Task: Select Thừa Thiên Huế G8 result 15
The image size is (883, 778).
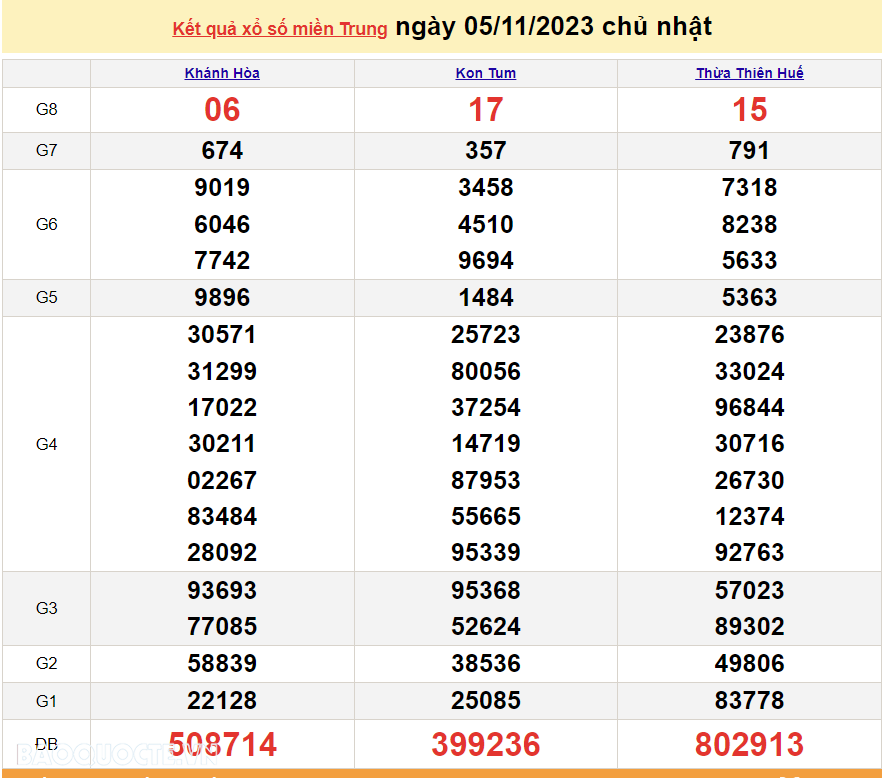Action: (x=749, y=110)
